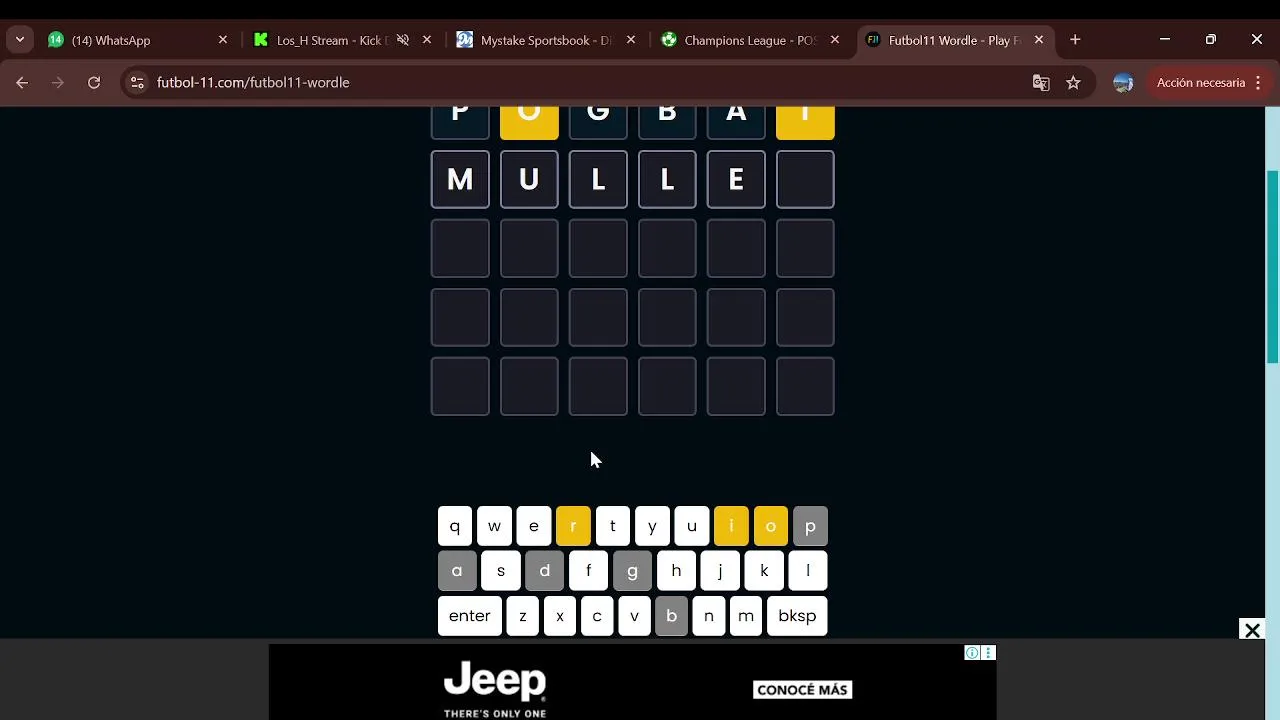Viewport: 1280px width, 720px height.
Task: Restore down the browser window
Action: click(x=1211, y=40)
